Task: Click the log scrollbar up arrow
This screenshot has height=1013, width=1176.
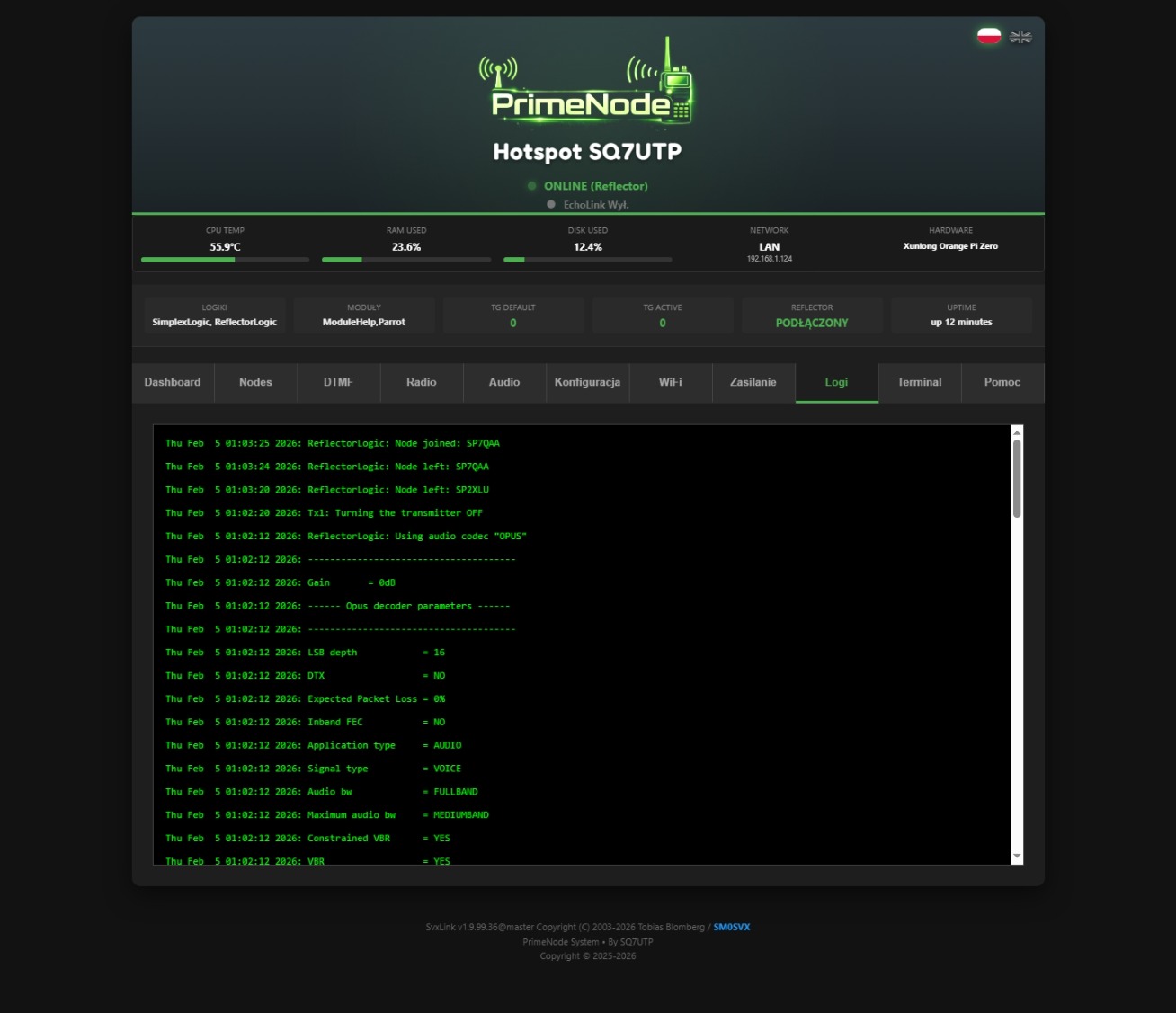Action: click(x=1017, y=432)
